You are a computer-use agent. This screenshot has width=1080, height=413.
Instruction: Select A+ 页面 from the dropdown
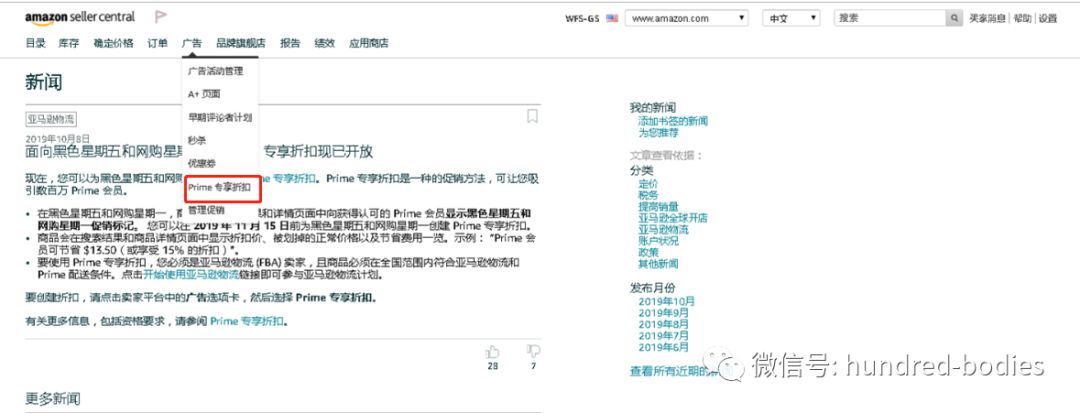[x=204, y=94]
